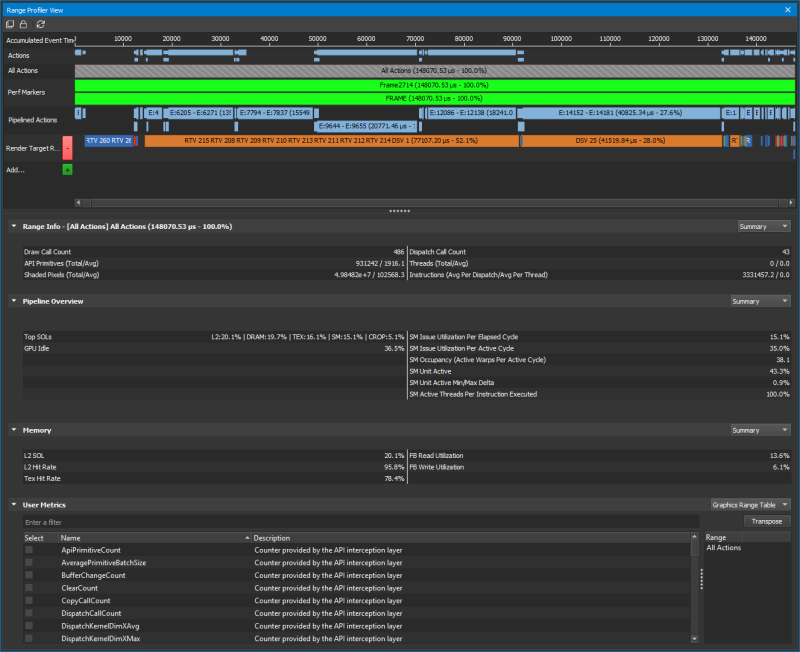This screenshot has height=652, width=800.
Task: Click red minus button on Render Target row
Action: click(68, 148)
